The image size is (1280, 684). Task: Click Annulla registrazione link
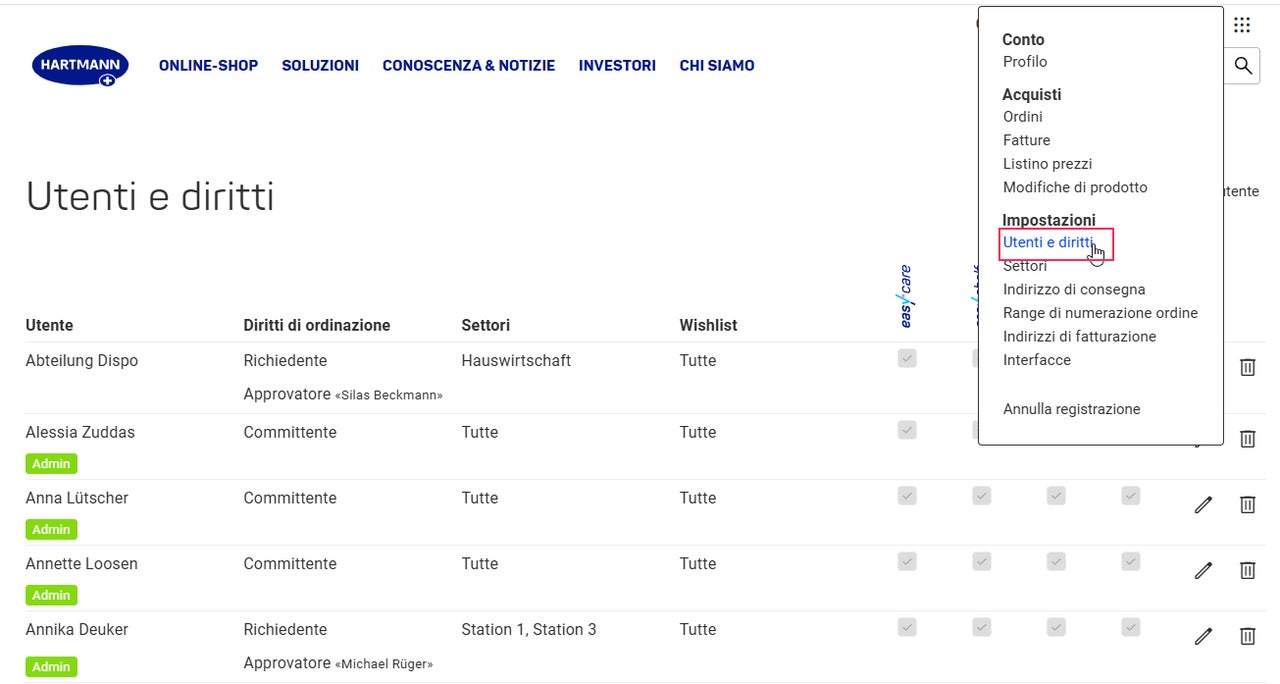(1071, 409)
